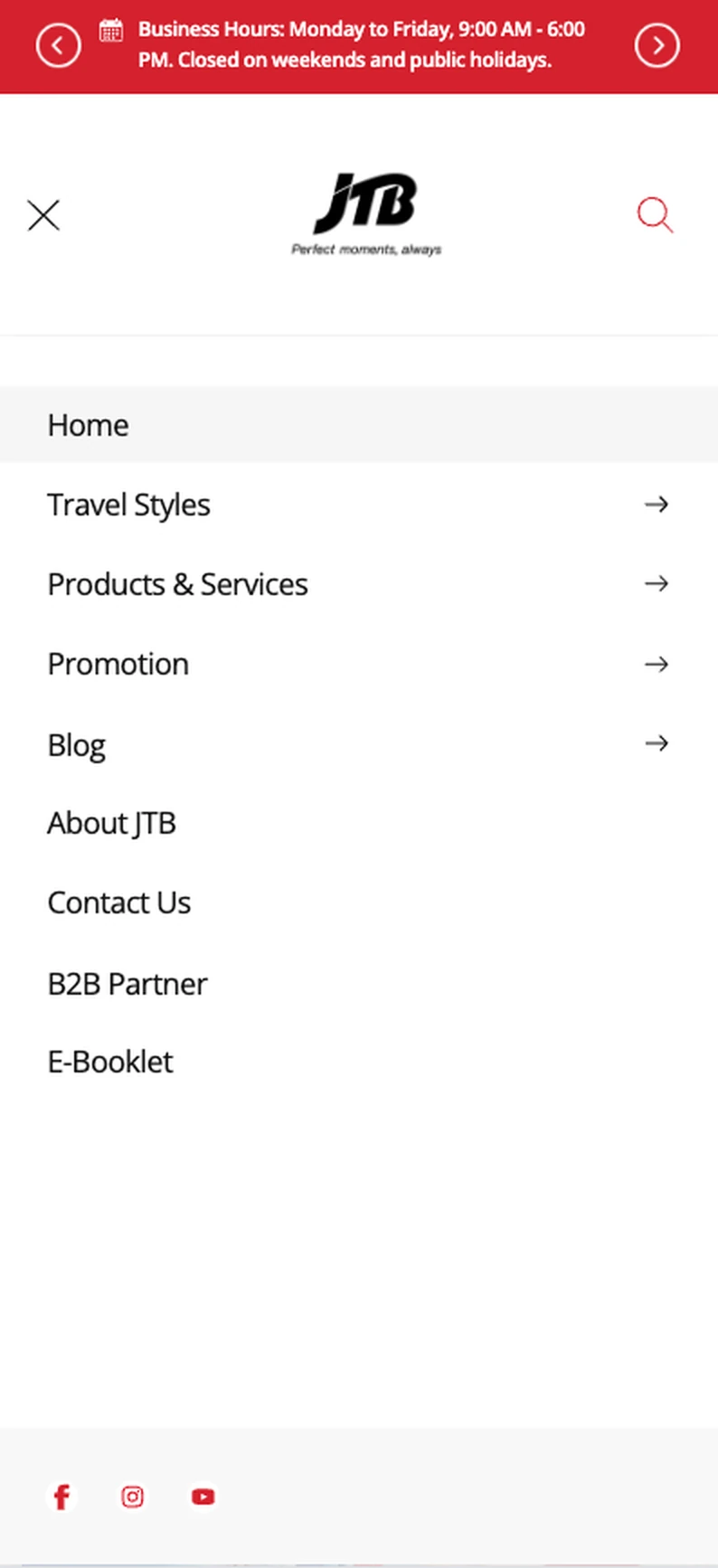The width and height of the screenshot is (718, 1568).
Task: Expand Travel Styles submenu arrow
Action: pyautogui.click(x=657, y=505)
